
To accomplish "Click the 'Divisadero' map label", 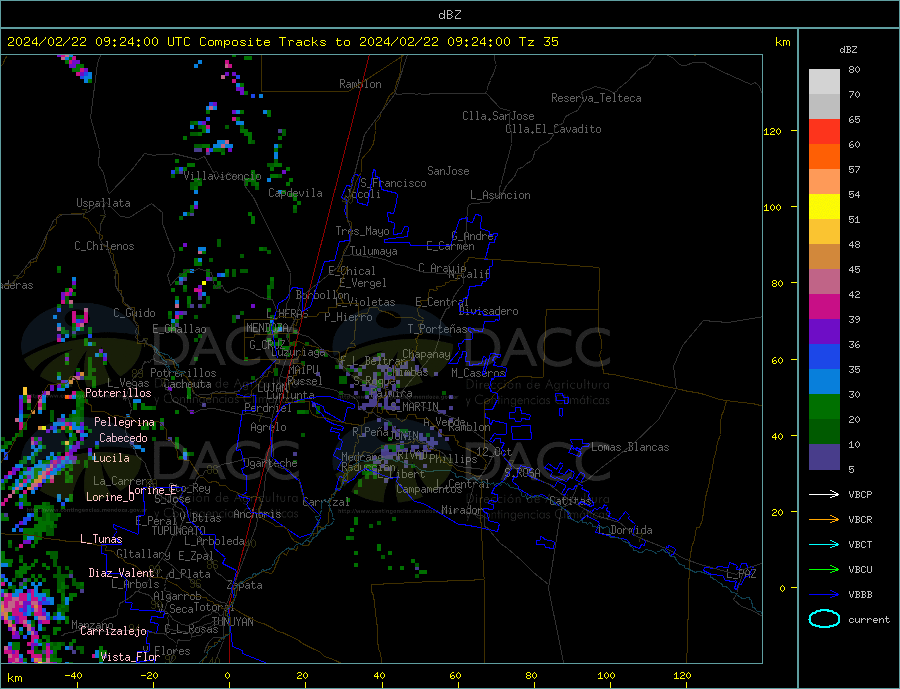I will point(488,311).
